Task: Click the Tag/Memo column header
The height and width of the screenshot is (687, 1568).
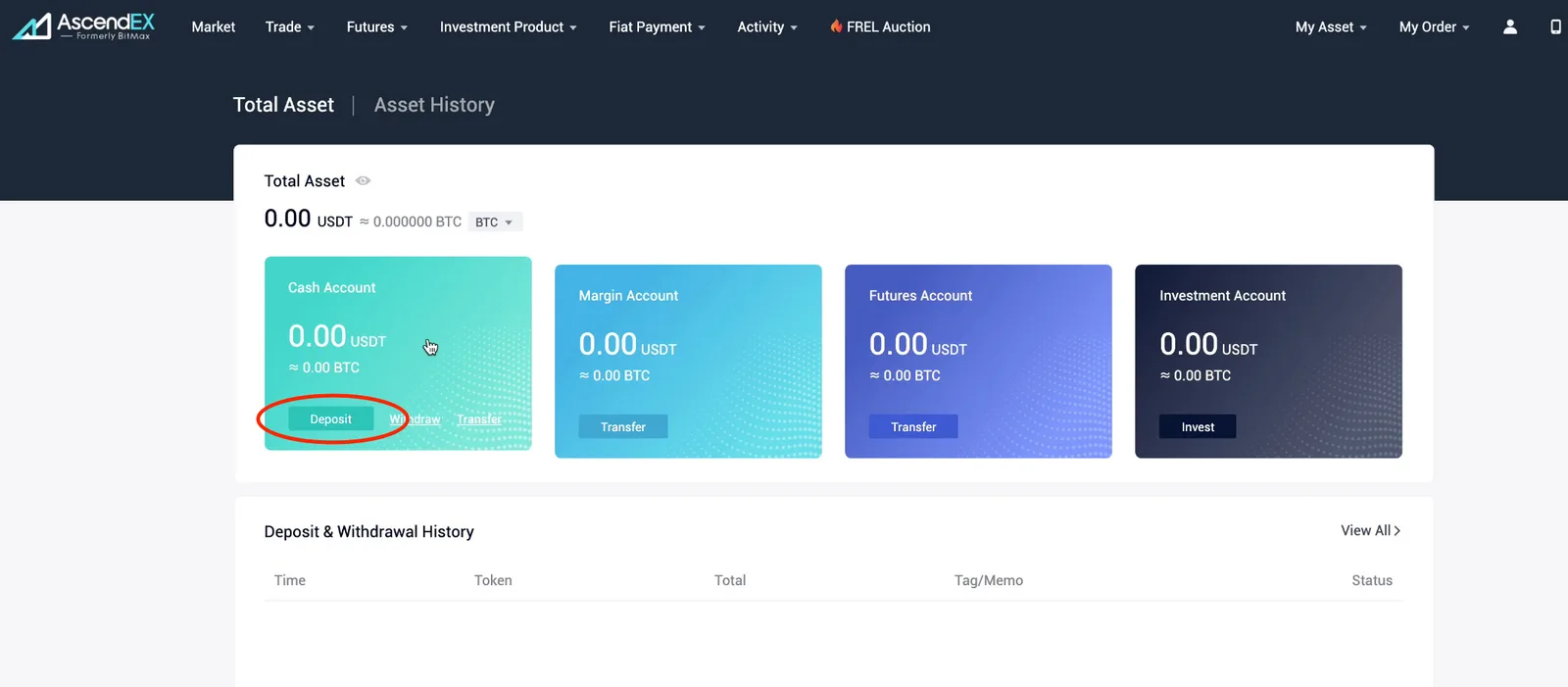Action: (989, 580)
